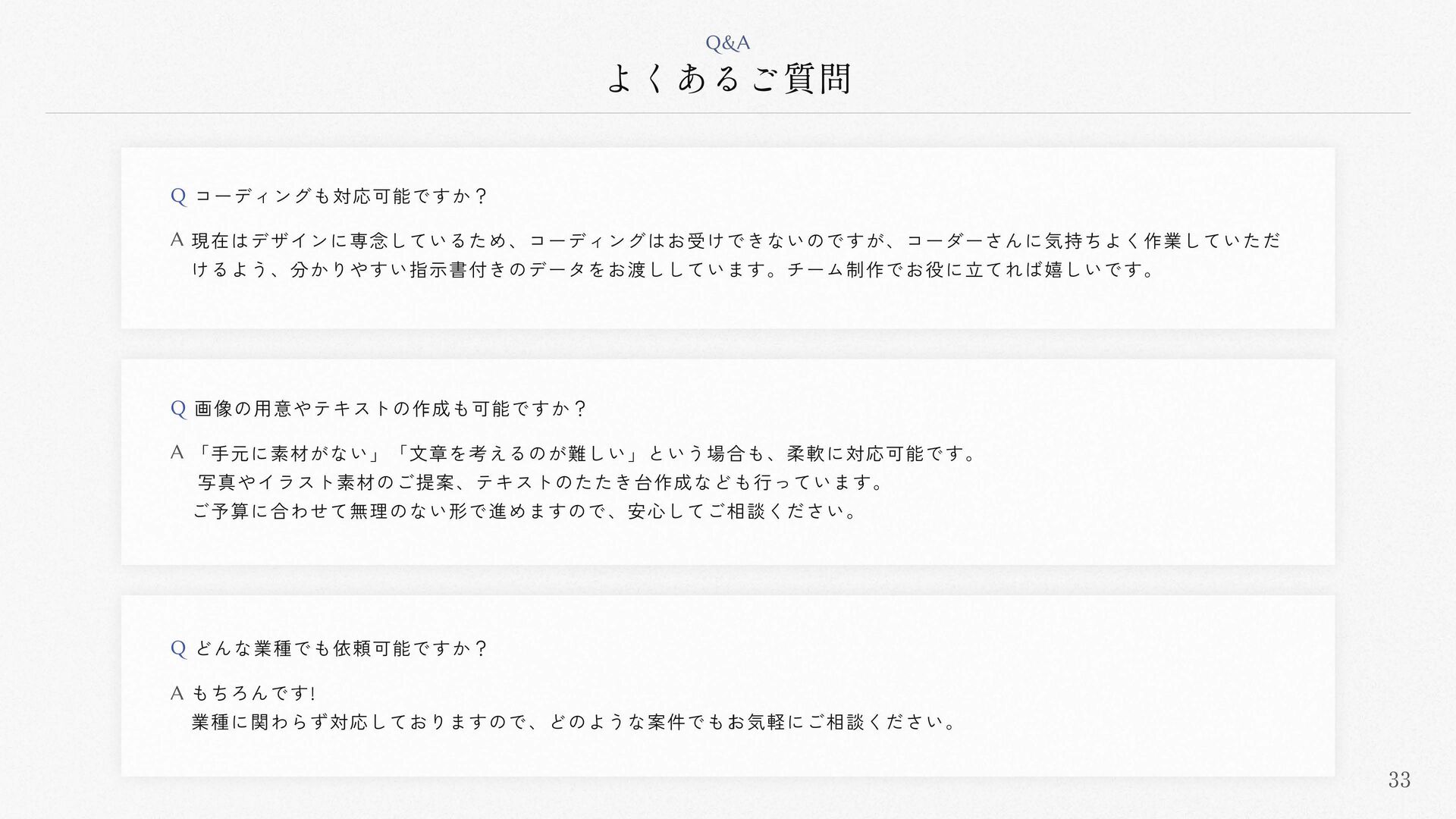Select the question 画像の用意やテキストの作成も可能ですか？

391,409
